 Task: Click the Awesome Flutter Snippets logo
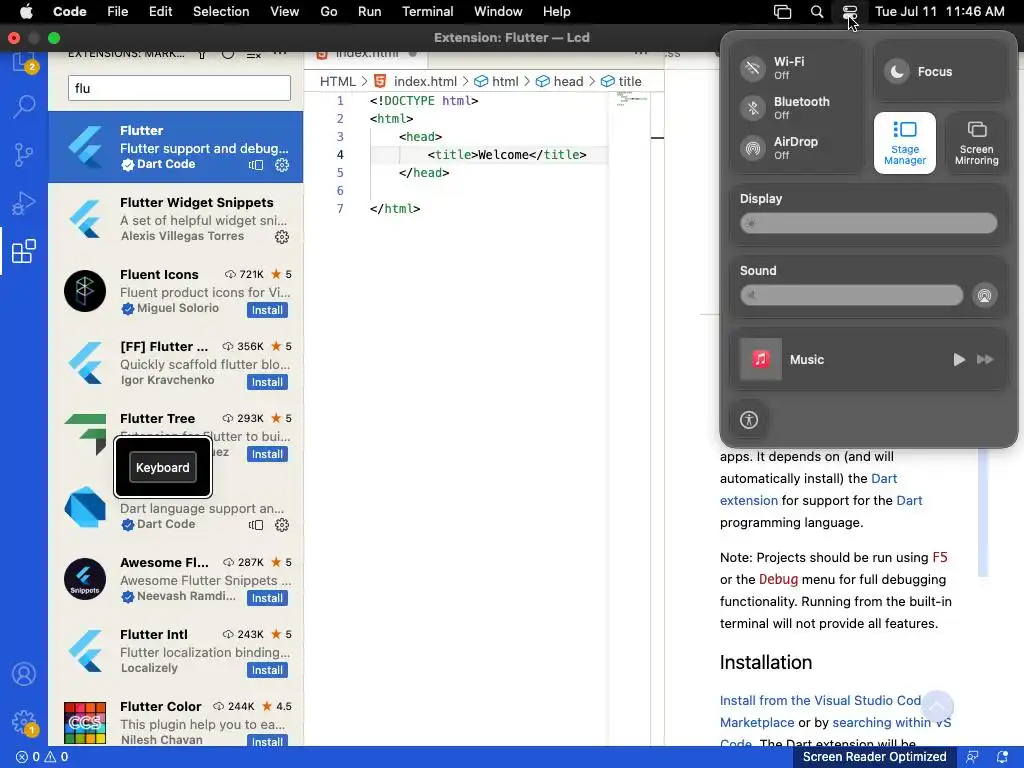pos(85,579)
